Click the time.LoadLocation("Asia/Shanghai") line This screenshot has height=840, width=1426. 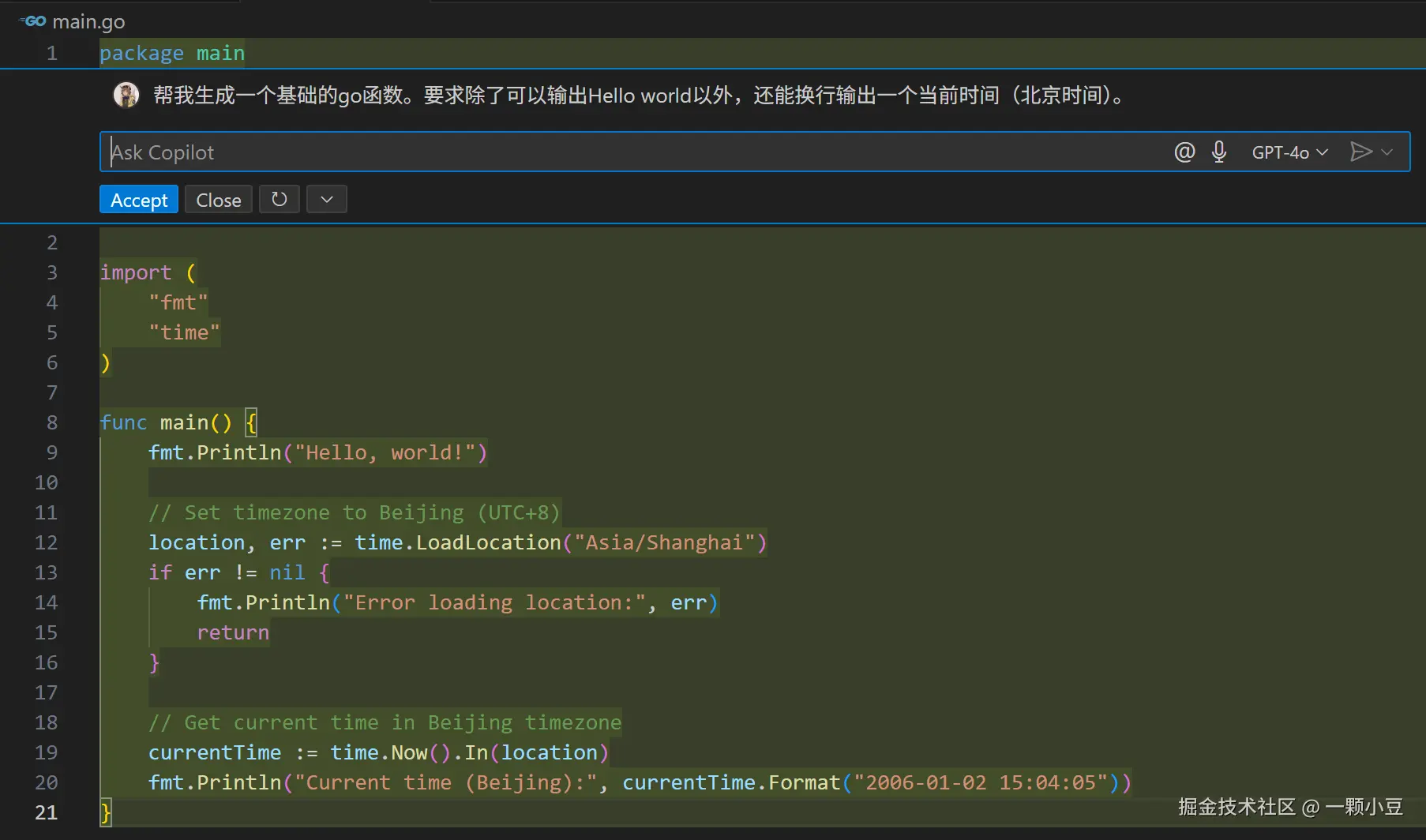pos(458,542)
